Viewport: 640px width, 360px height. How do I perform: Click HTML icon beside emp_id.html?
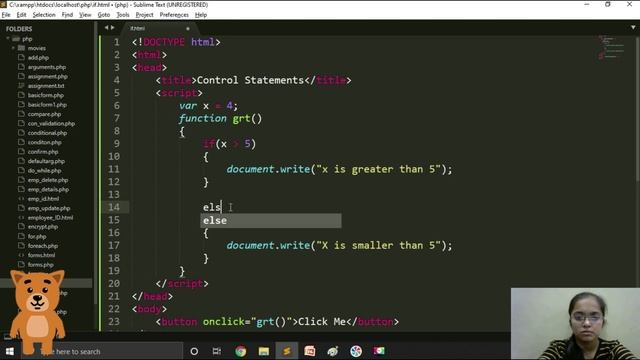21,198
